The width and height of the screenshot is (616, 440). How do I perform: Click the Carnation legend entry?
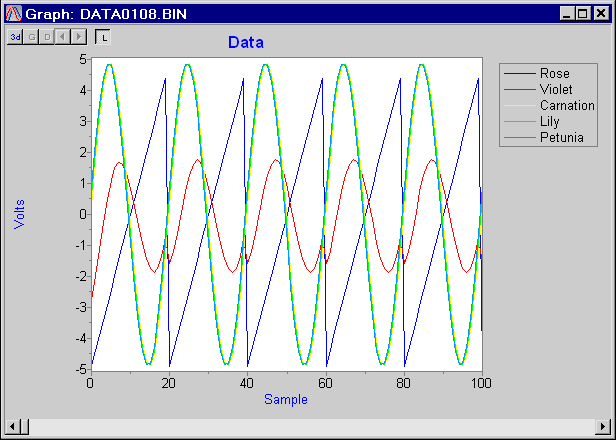[566, 105]
